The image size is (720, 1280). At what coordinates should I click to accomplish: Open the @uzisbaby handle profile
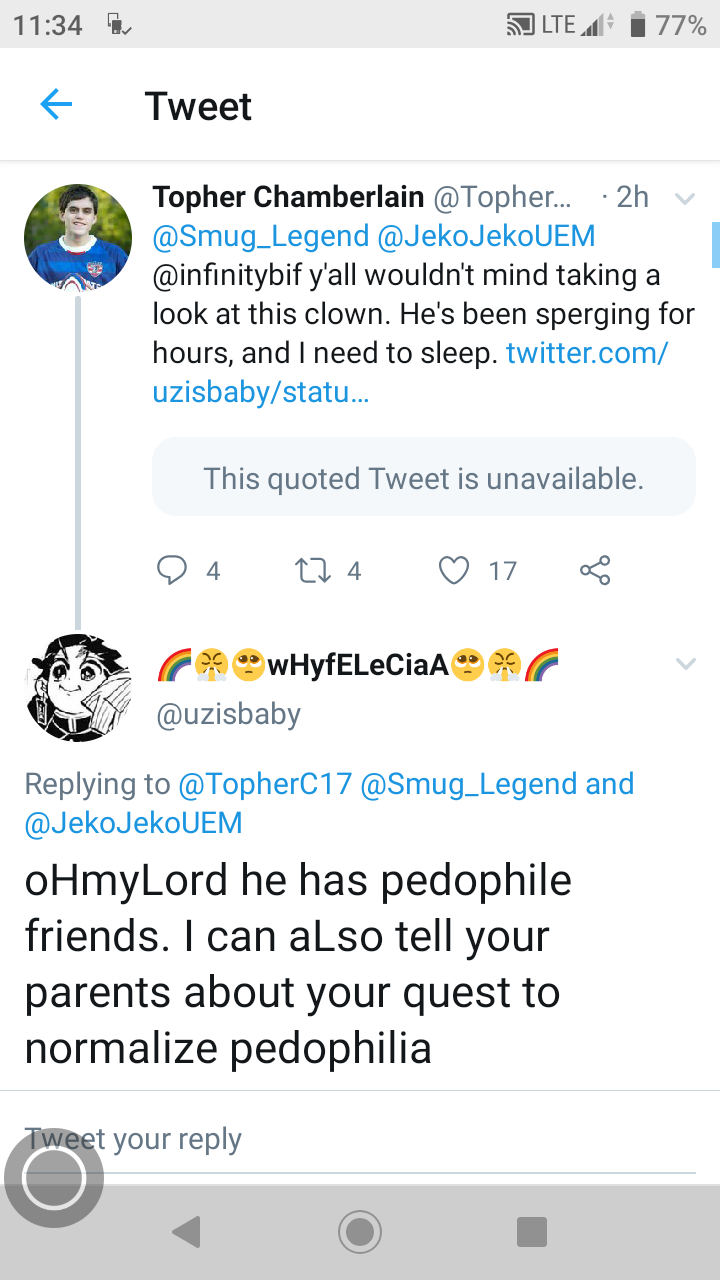tap(228, 714)
